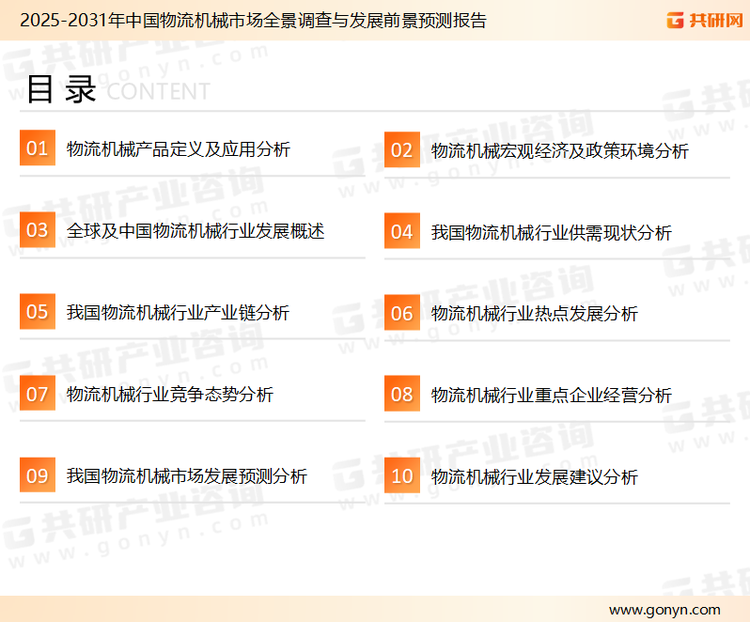The width and height of the screenshot is (750, 622).
Task: Select the orange 02 number badge
Action: (x=402, y=150)
